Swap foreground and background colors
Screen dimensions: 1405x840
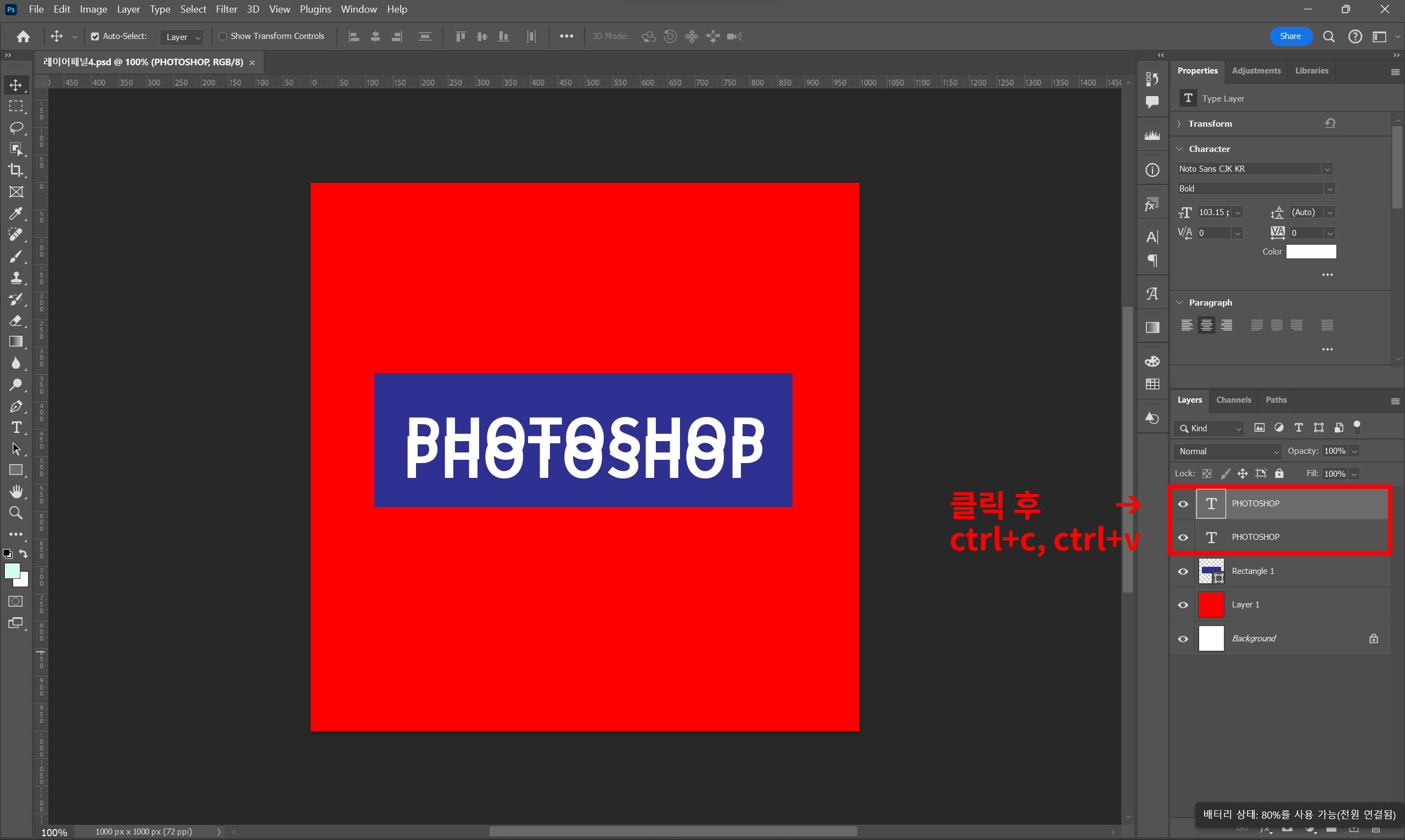tap(23, 554)
